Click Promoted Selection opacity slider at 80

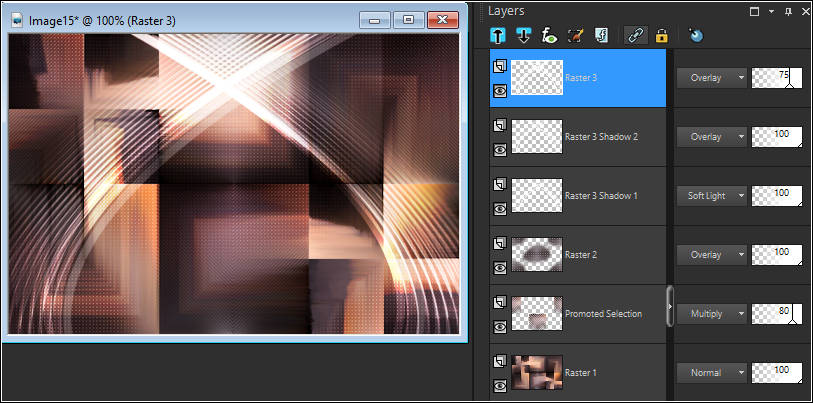[777, 314]
